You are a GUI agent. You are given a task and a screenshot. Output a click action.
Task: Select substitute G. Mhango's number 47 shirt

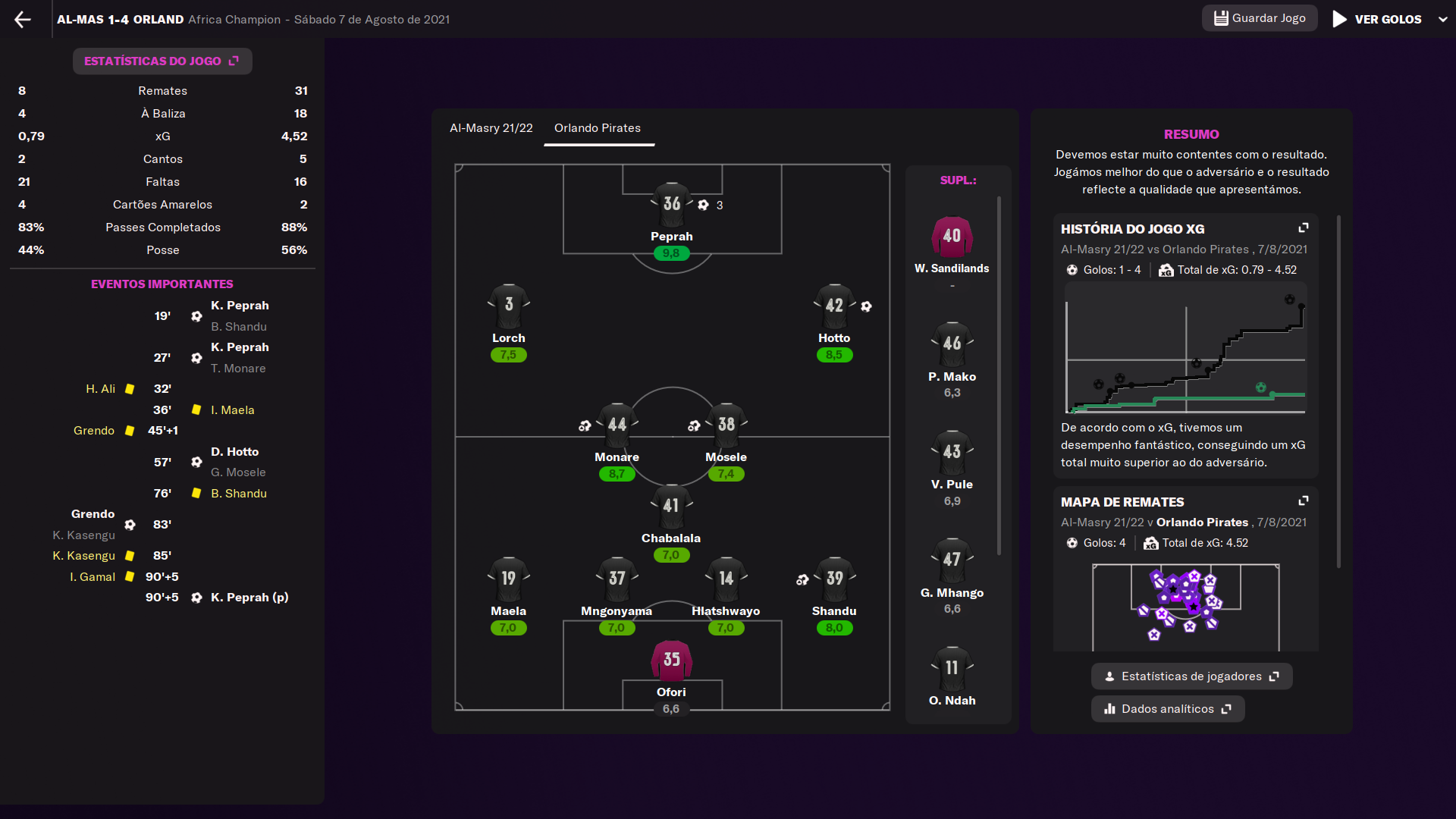coord(952,560)
